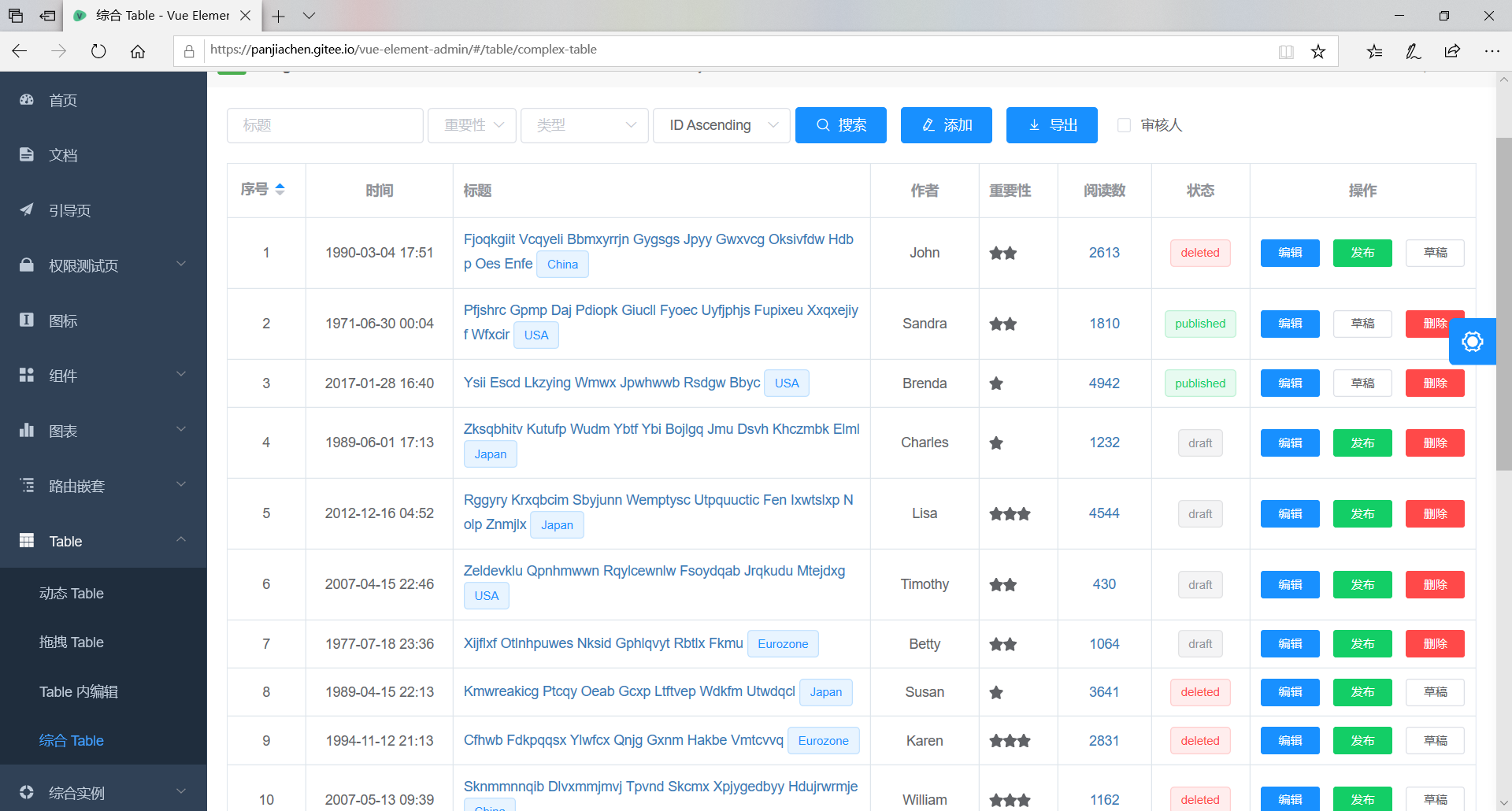Enable the 审核人 checkbox
The image size is (1512, 811).
coord(1124,125)
